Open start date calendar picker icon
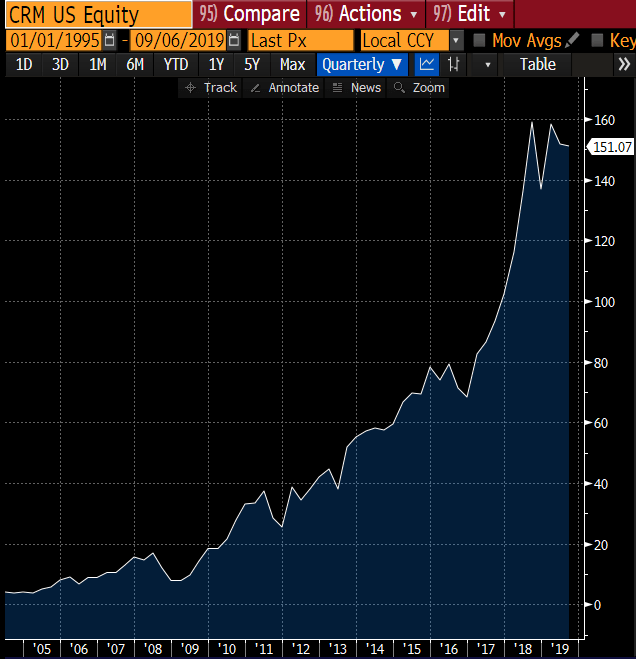The height and width of the screenshot is (659, 636). (x=109, y=40)
